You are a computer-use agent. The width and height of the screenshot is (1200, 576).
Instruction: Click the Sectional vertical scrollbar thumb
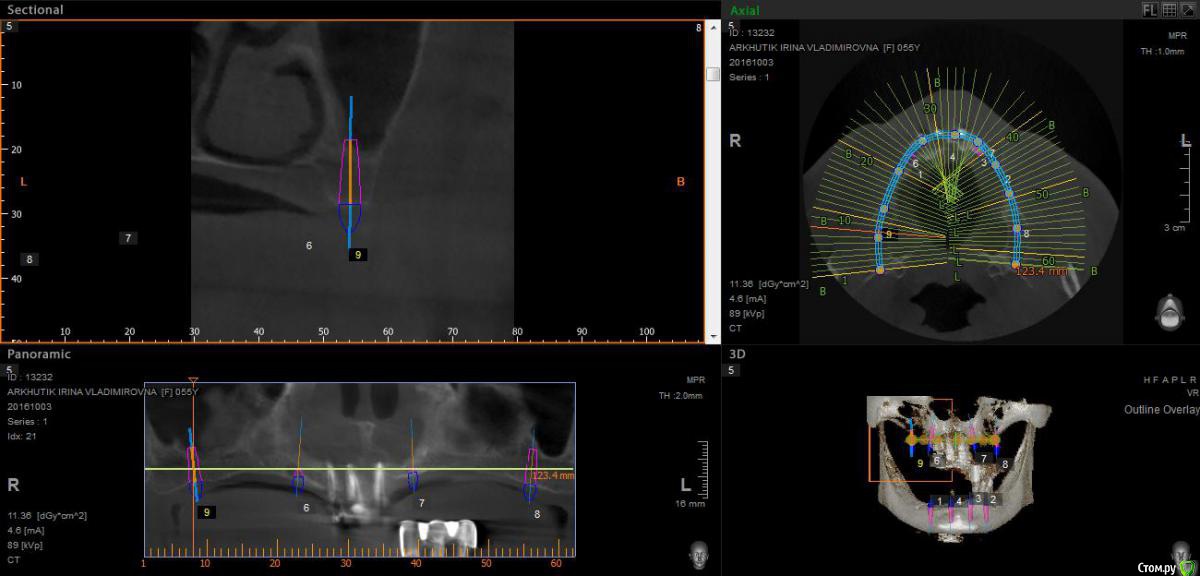click(712, 74)
